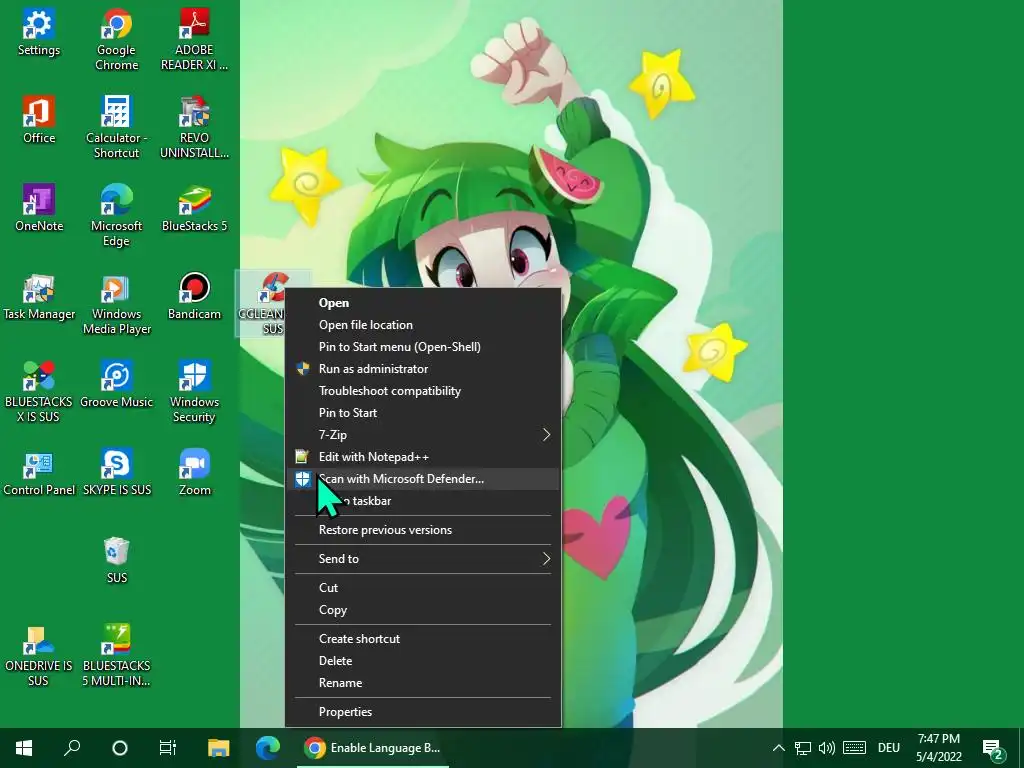Open the Windows Start button

(24, 748)
